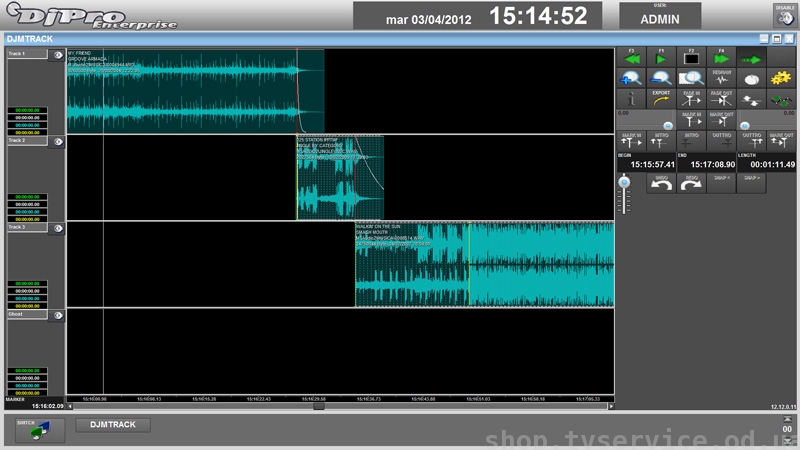800x450 pixels.
Task: Click the zoom in magnifier icon
Action: tap(631, 78)
